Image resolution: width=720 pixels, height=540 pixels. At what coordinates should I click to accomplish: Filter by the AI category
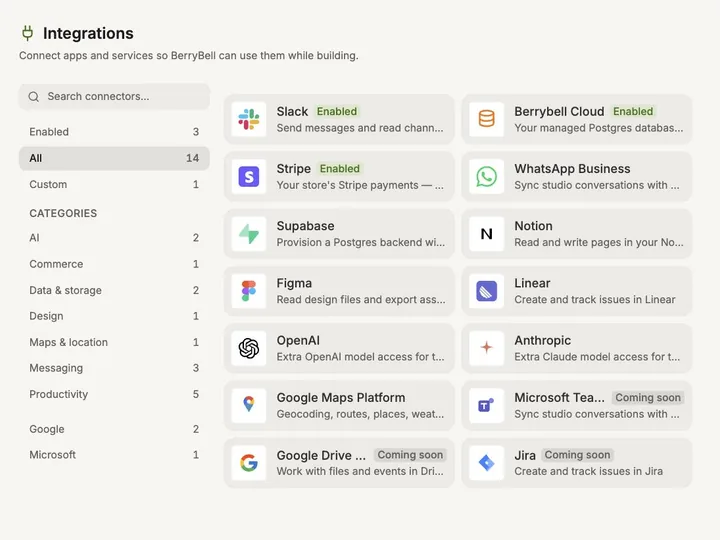[114, 238]
